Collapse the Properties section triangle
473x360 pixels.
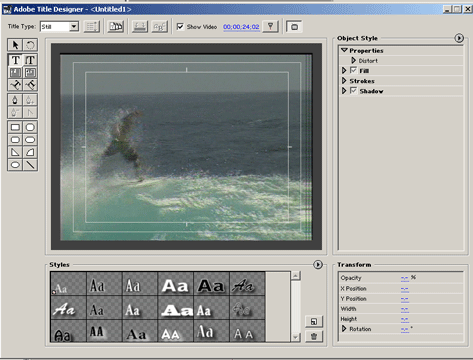344,50
